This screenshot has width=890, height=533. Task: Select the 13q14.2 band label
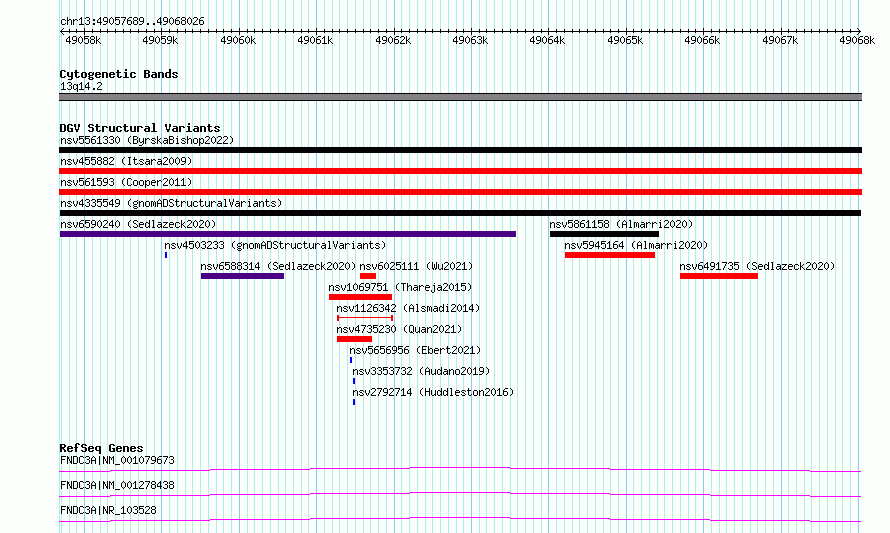(x=81, y=86)
